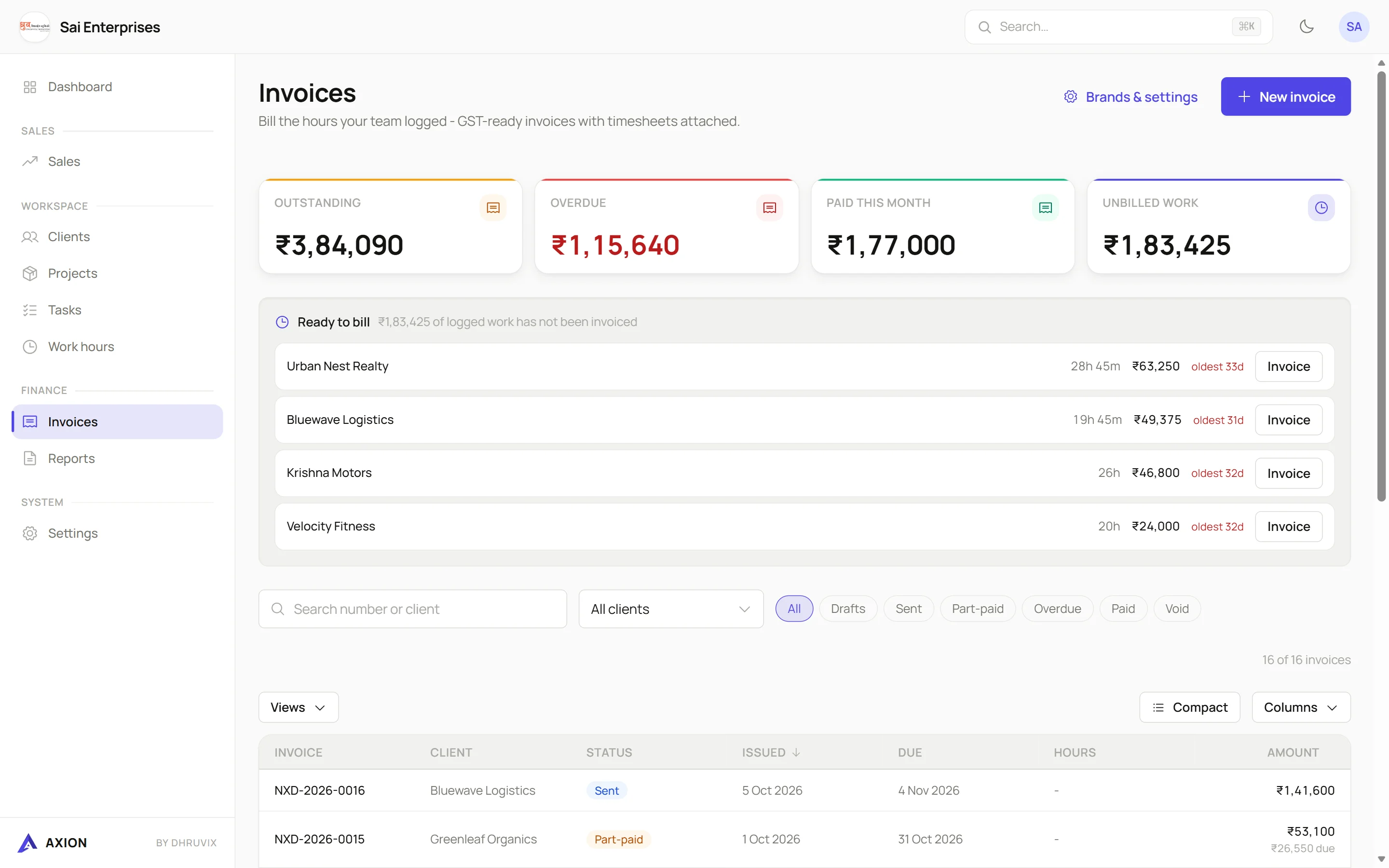The width and height of the screenshot is (1389, 868).
Task: Invoice Urban Nest Realty unbilled work
Action: point(1289,366)
